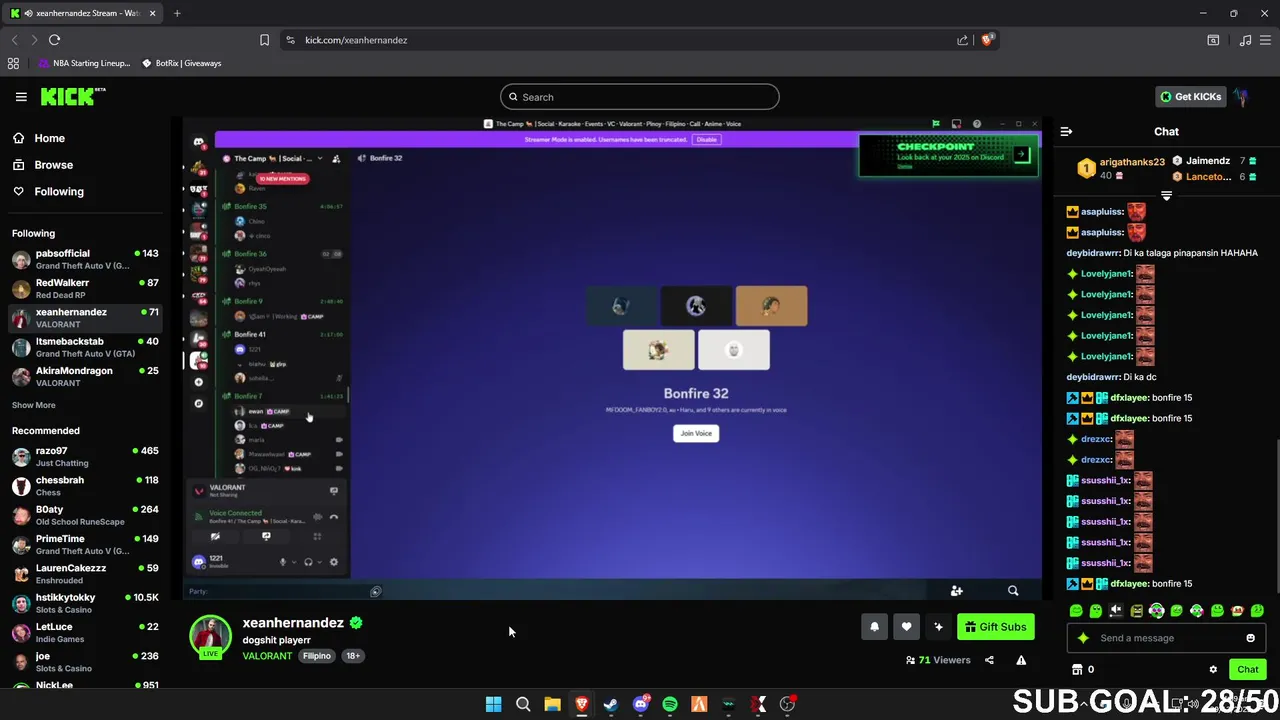Click add friend icon below stream
The height and width of the screenshot is (720, 1280).
(956, 591)
